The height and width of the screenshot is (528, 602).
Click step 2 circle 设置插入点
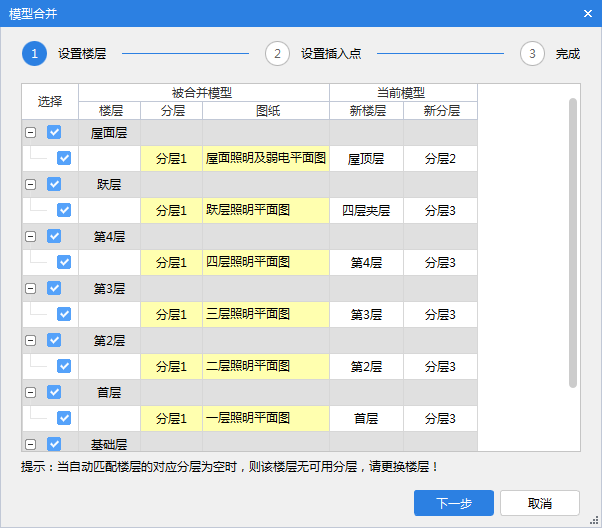coord(277,54)
